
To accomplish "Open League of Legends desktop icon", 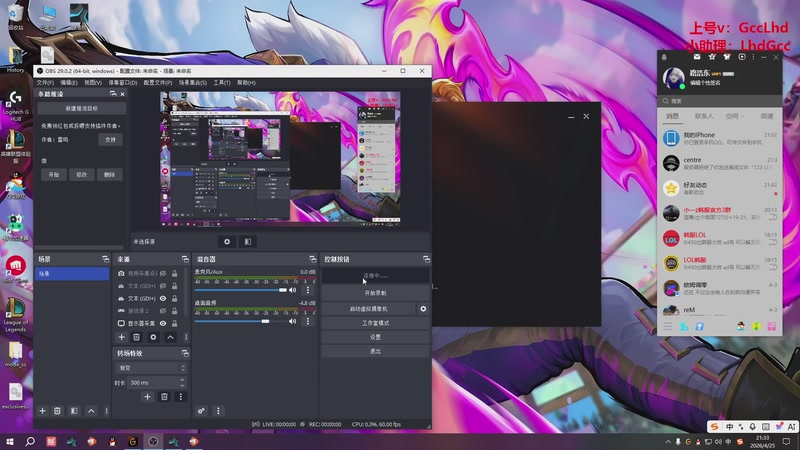I will coord(15,315).
